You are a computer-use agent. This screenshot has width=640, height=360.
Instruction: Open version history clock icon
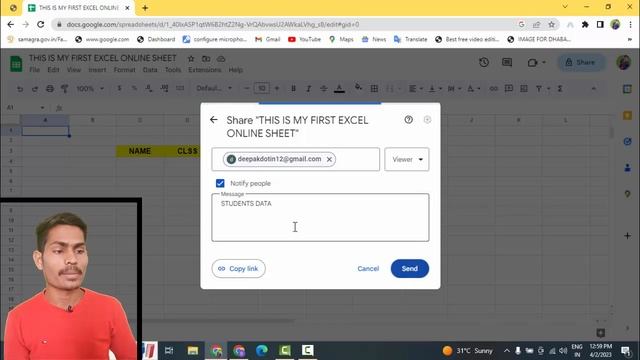pyautogui.click(x=484, y=62)
